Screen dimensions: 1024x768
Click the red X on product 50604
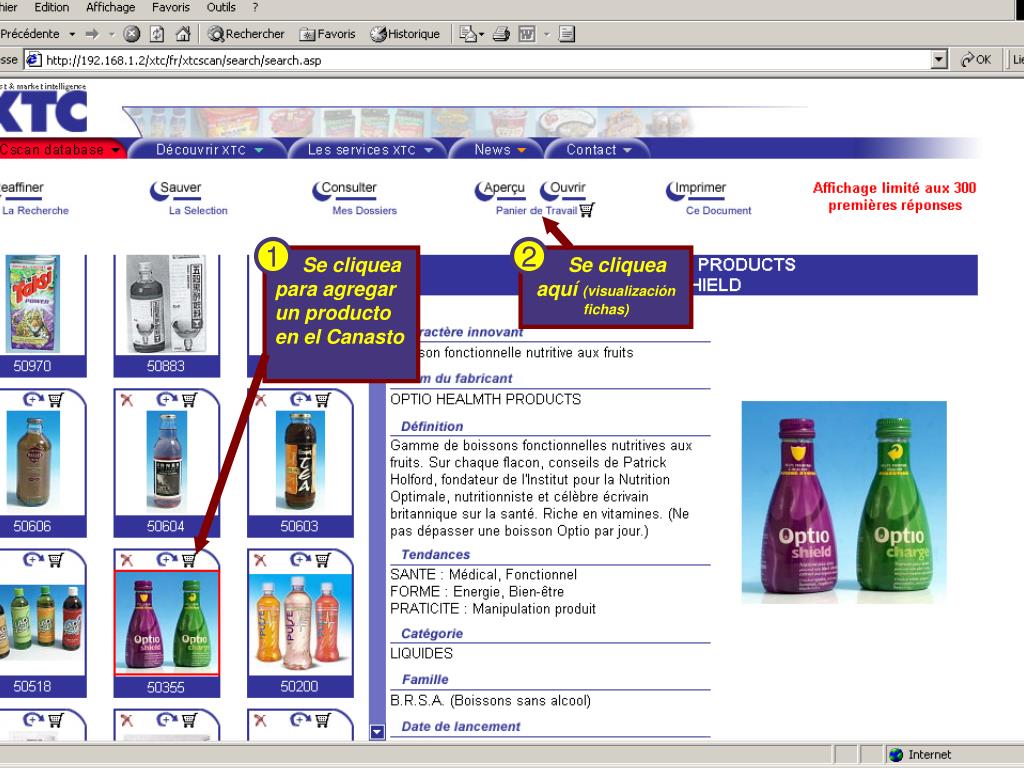click(x=127, y=399)
